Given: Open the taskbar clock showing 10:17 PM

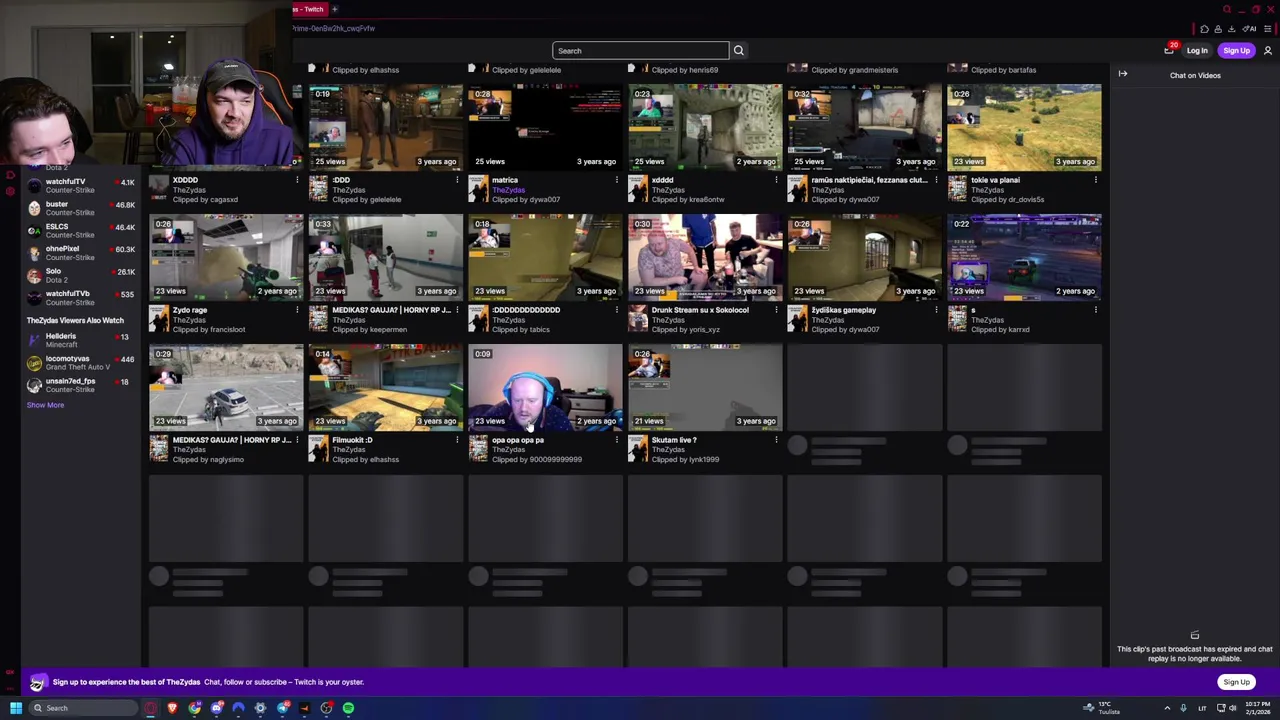Looking at the screenshot, I should tap(1258, 708).
